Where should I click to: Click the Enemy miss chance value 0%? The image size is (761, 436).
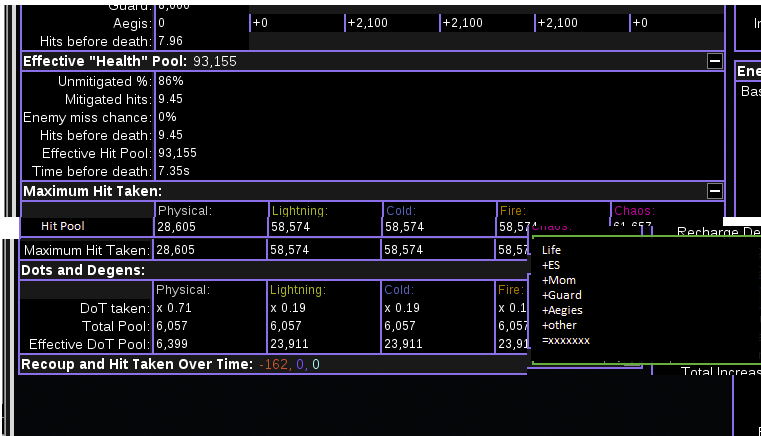167,117
